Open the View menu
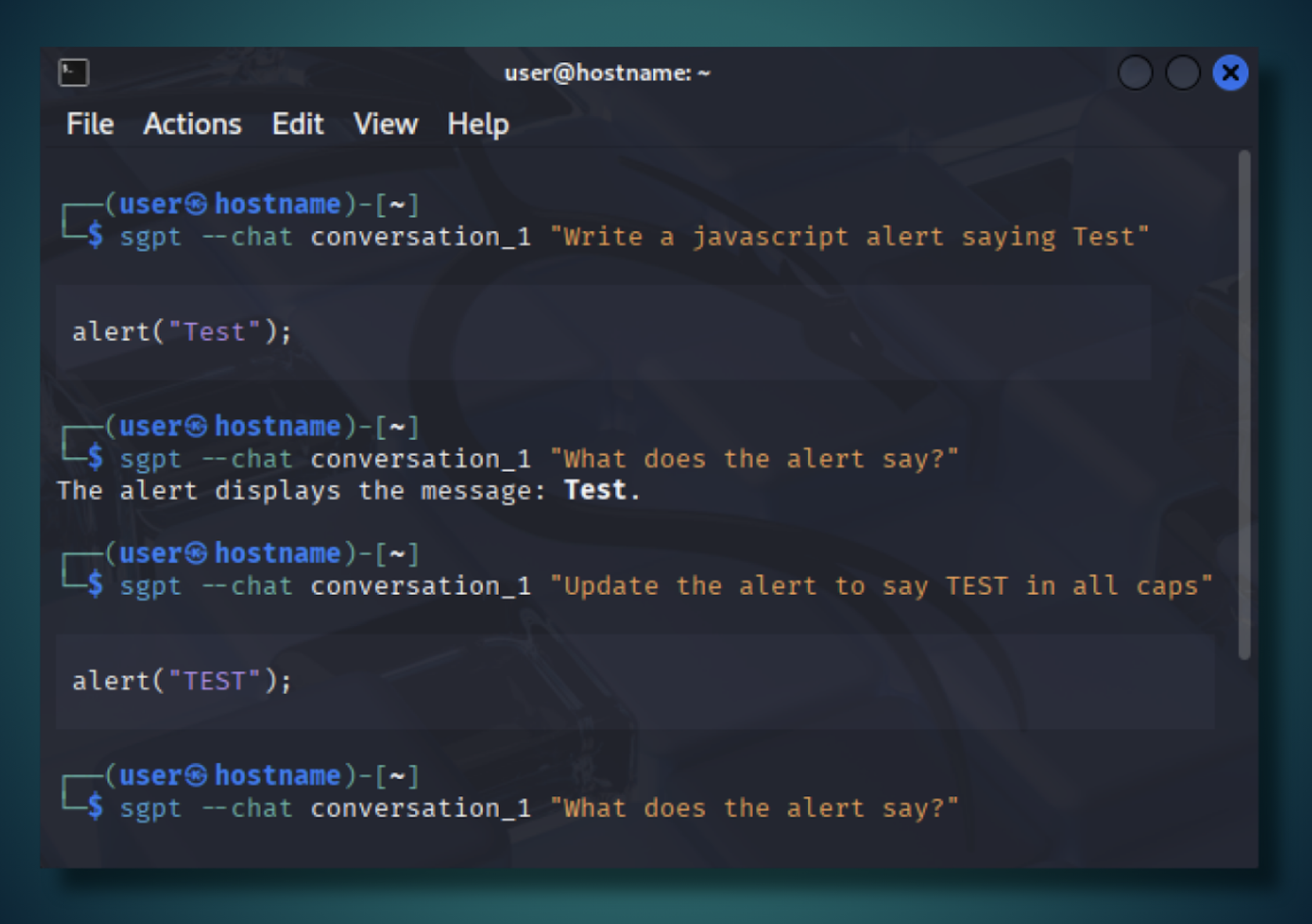 (x=386, y=124)
